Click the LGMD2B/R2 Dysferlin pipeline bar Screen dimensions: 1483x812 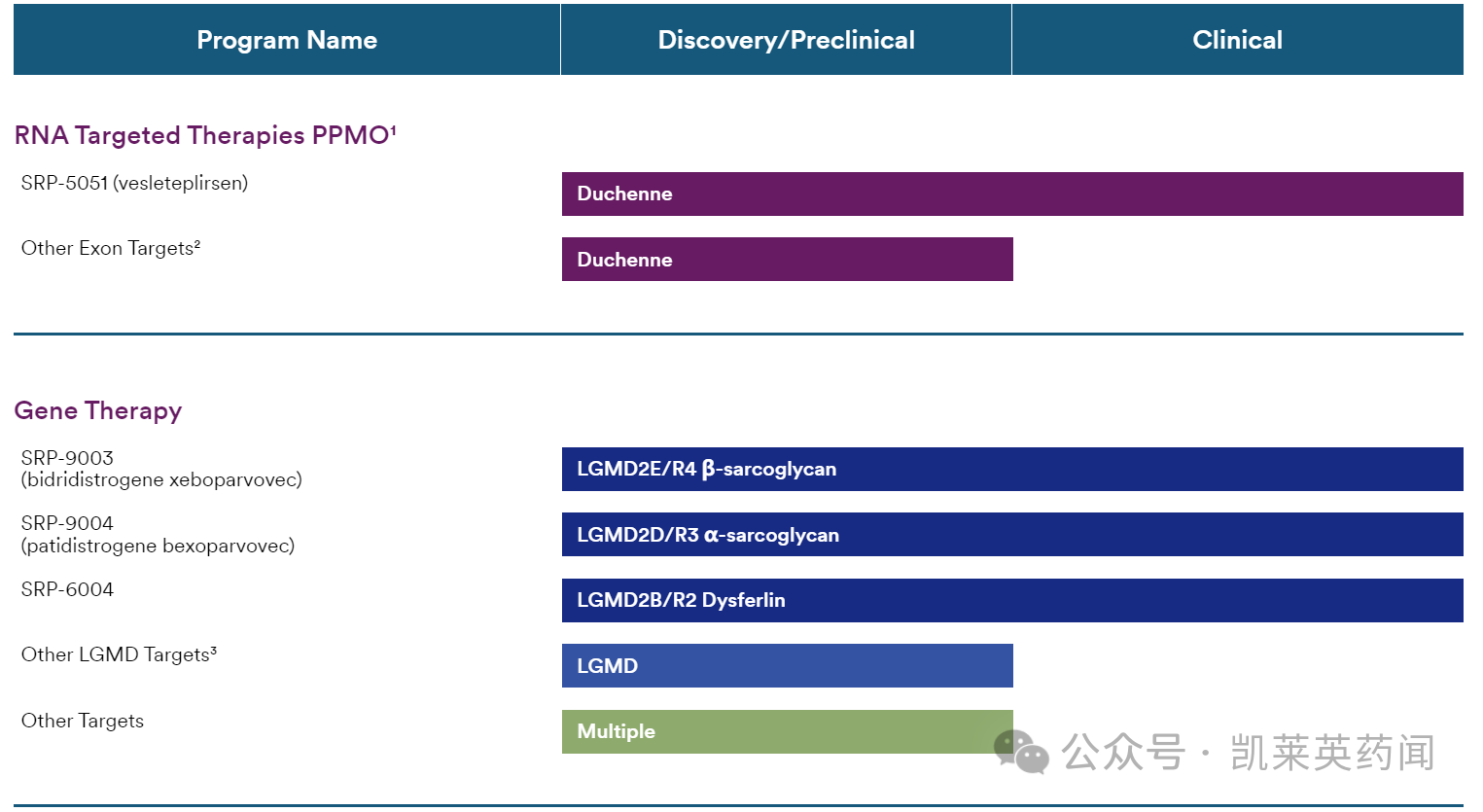pos(1012,600)
